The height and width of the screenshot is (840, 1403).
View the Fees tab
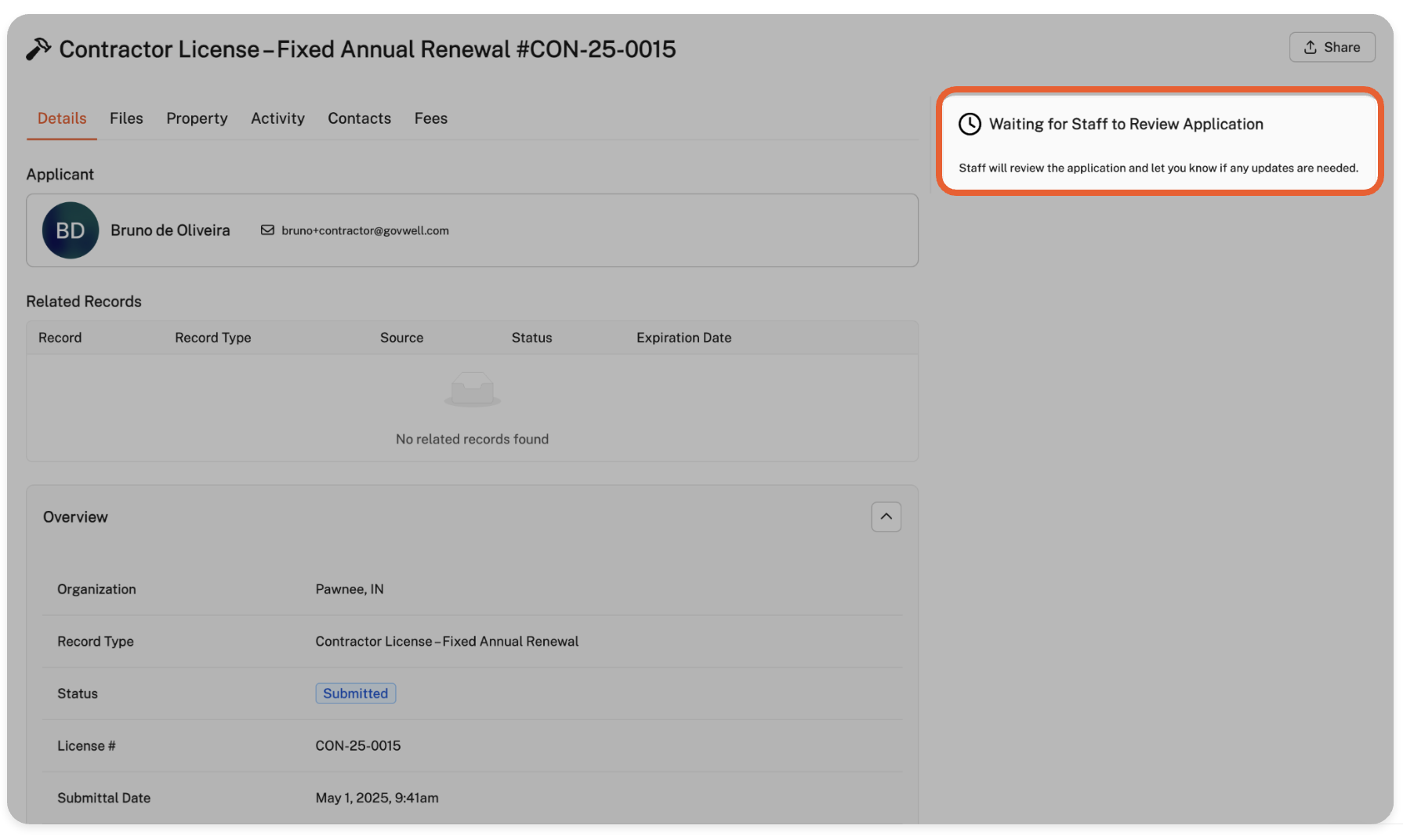click(x=430, y=118)
